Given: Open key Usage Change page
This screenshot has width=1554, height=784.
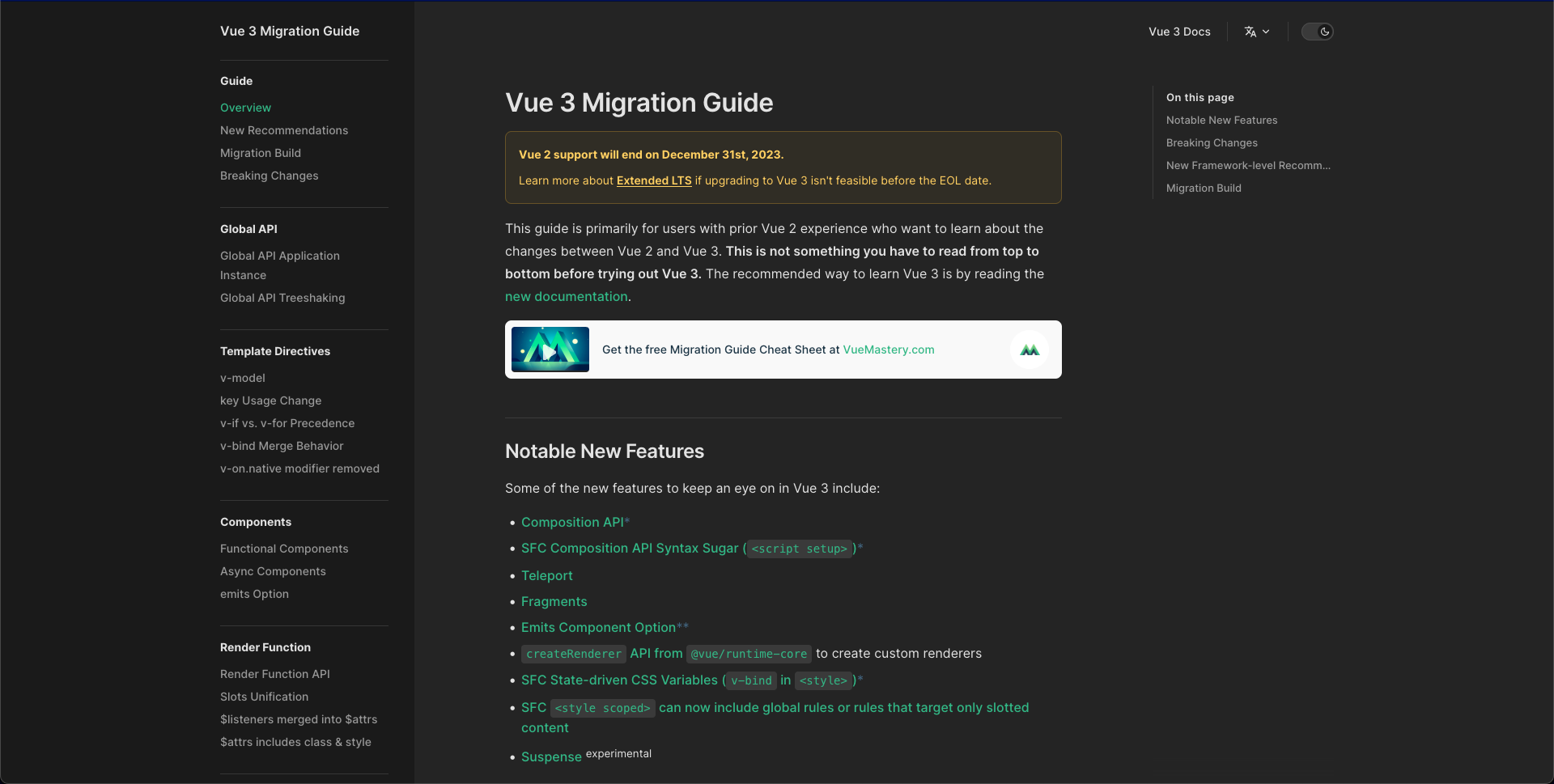Looking at the screenshot, I should [x=270, y=400].
